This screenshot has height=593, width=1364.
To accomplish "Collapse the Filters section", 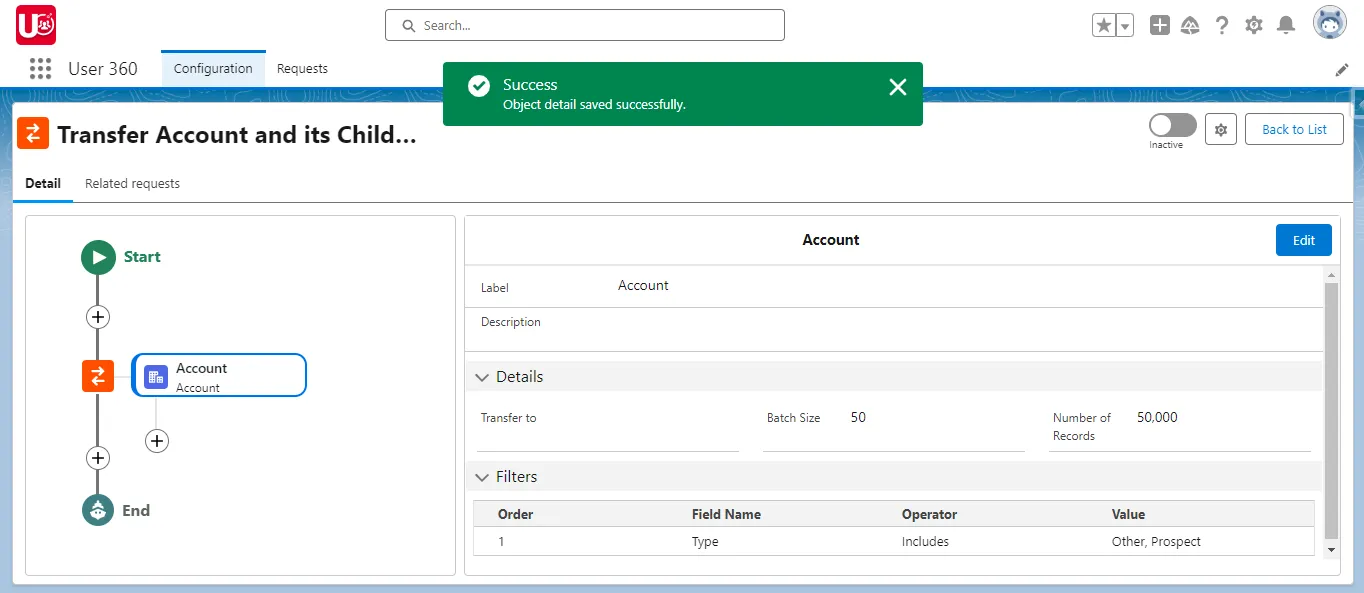I will pyautogui.click(x=482, y=477).
